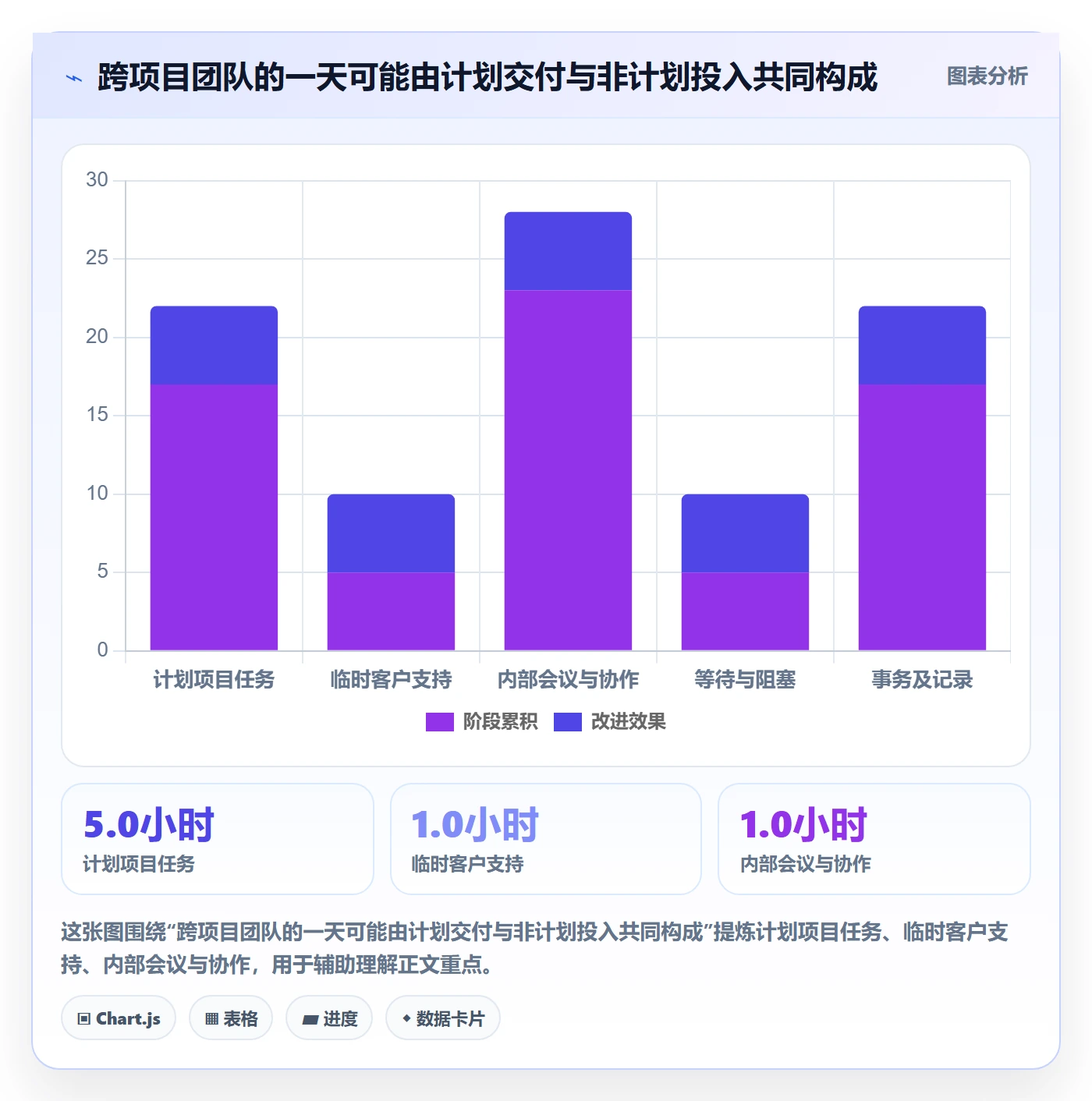Viewport: 1092px width, 1101px height.
Task: Click the diamond icon in the 数据卡片 chip
Action: [x=406, y=1018]
